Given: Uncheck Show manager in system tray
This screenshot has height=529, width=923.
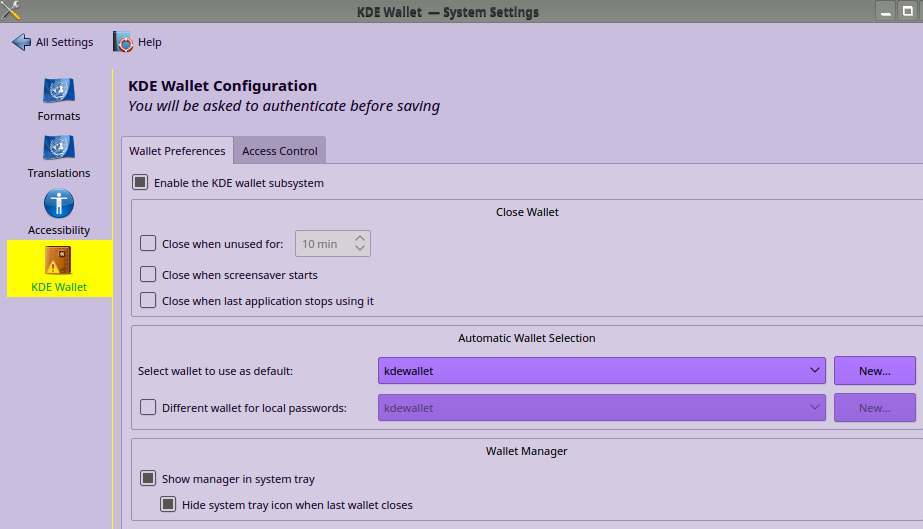Looking at the screenshot, I should (x=148, y=479).
